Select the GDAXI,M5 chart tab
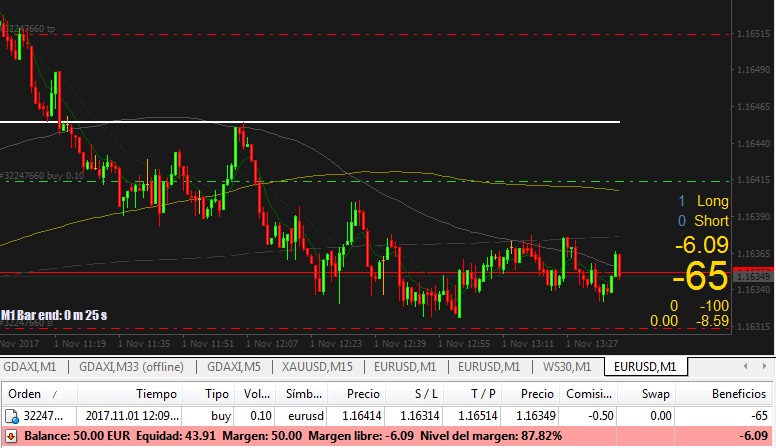 point(230,366)
